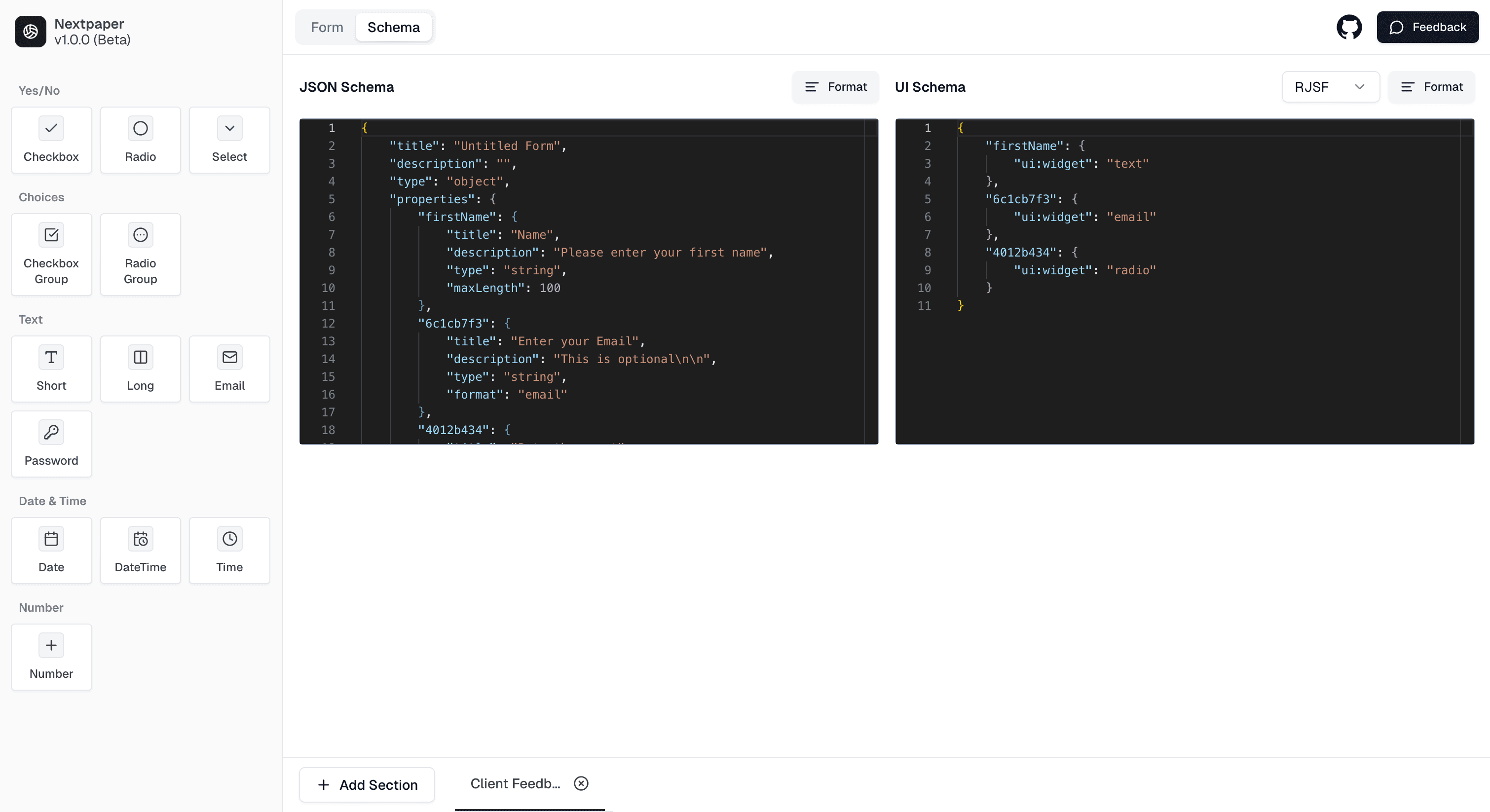Add a Checkbox Group component
This screenshot has height=812, width=1490.
51,255
